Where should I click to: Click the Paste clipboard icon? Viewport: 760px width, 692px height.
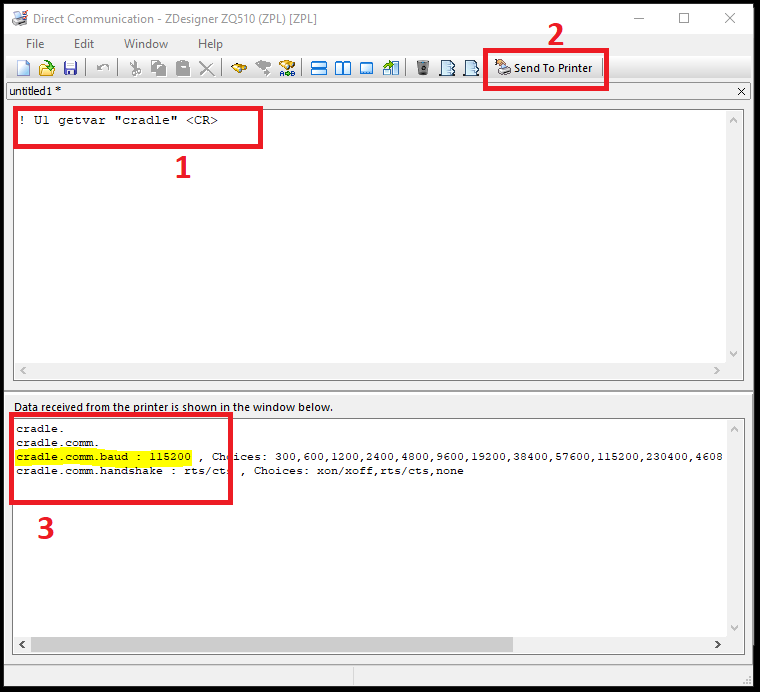click(182, 68)
